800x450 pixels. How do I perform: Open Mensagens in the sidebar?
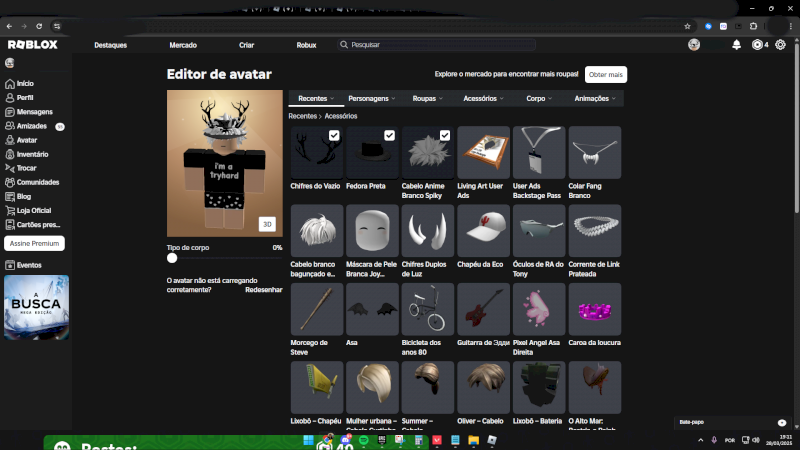point(29,112)
